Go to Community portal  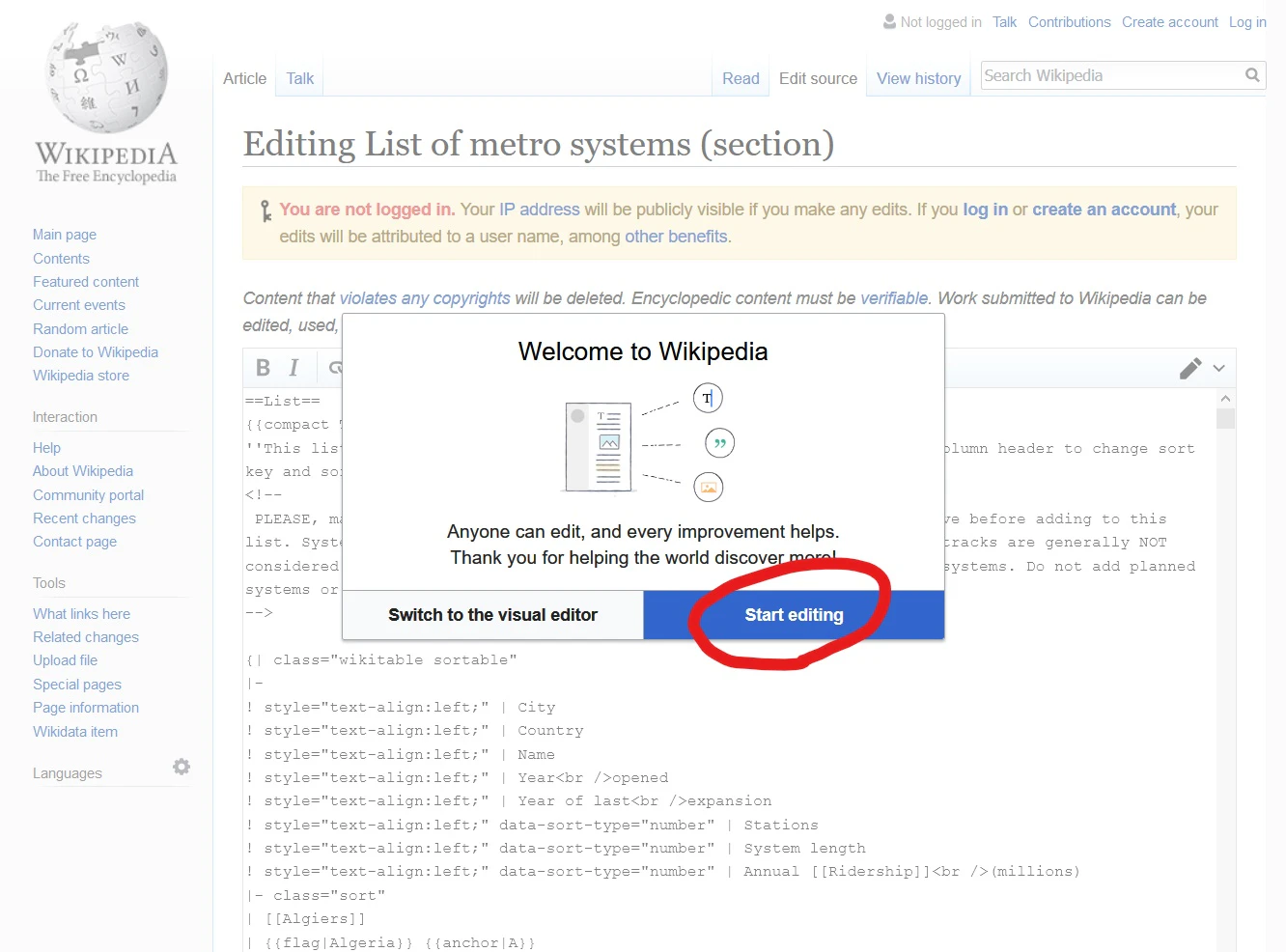(x=88, y=495)
